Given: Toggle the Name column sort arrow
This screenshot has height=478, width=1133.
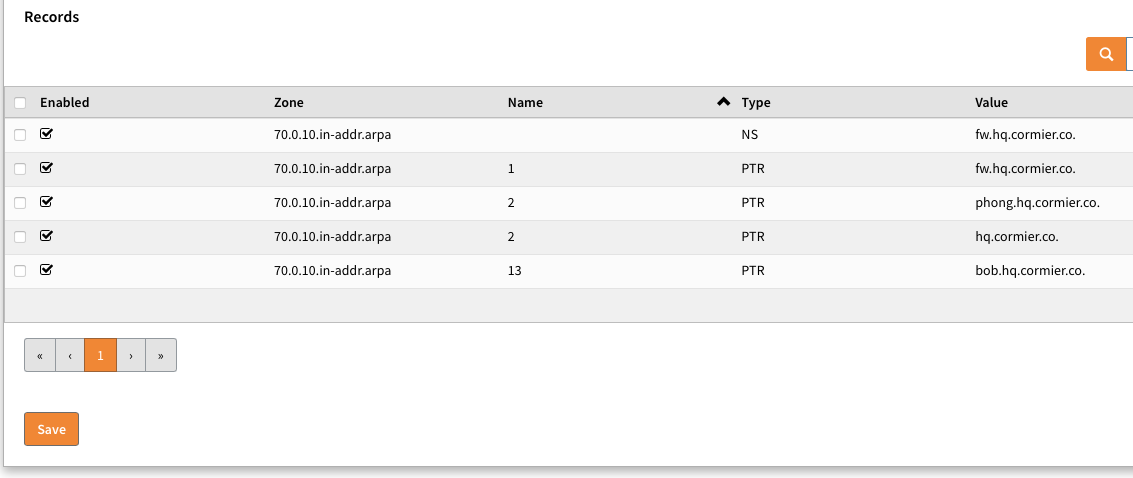Looking at the screenshot, I should pyautogui.click(x=723, y=102).
